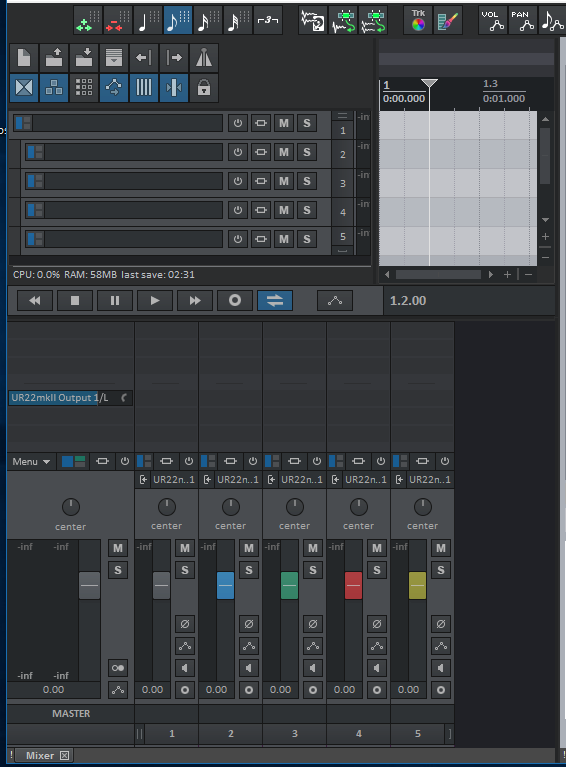Create a new project file
Screen dimensions: 566x767
pyautogui.click(x=24, y=58)
